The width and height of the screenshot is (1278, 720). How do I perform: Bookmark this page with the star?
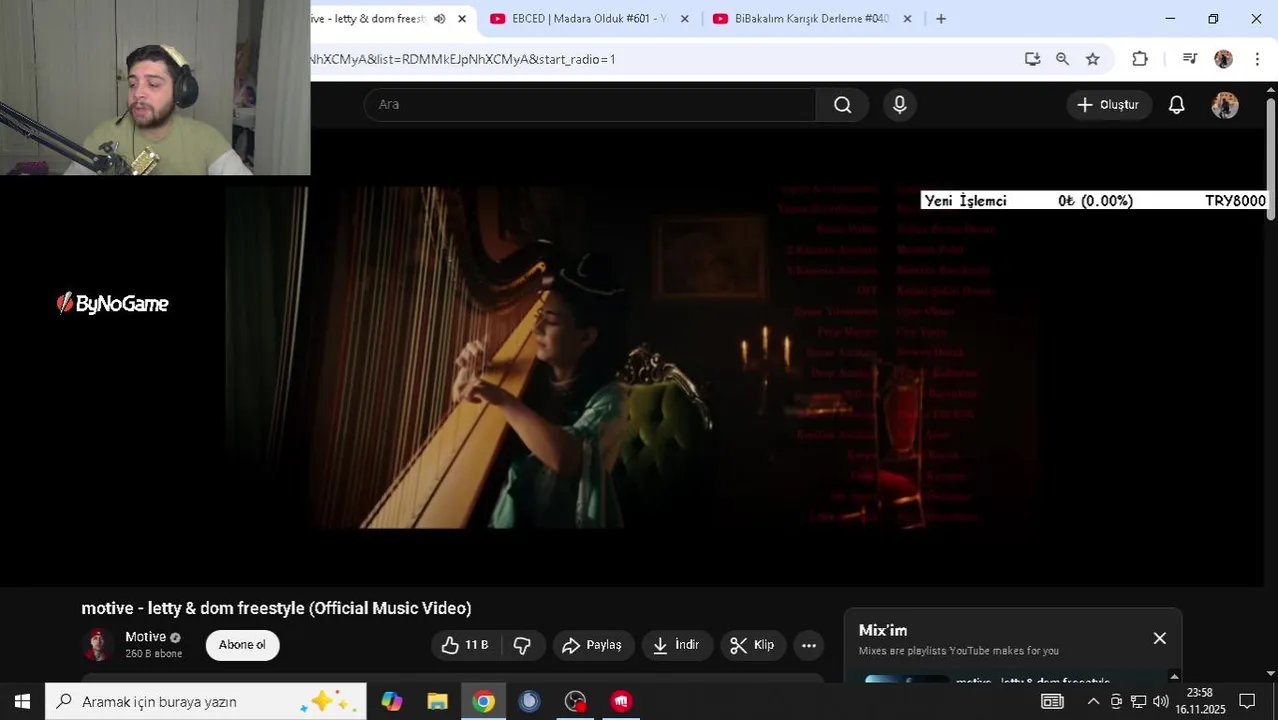1093,59
